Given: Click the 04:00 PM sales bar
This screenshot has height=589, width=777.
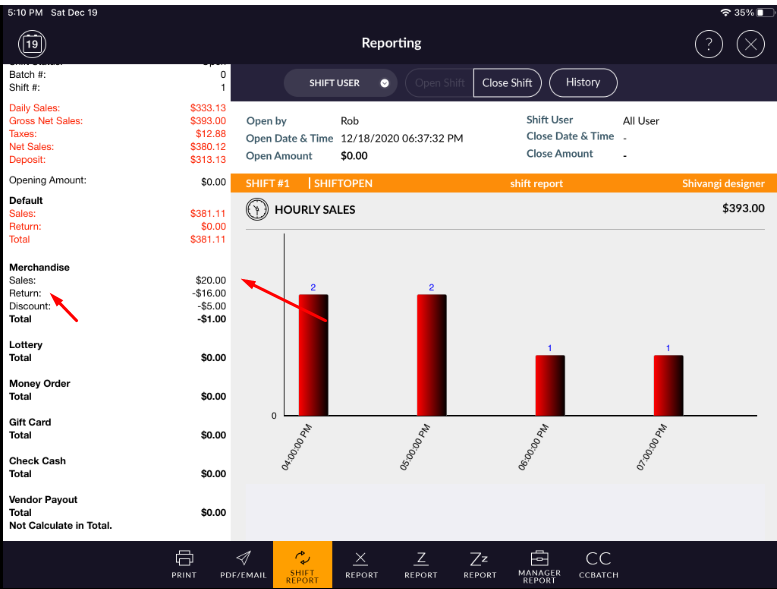Looking at the screenshot, I should coord(313,355).
